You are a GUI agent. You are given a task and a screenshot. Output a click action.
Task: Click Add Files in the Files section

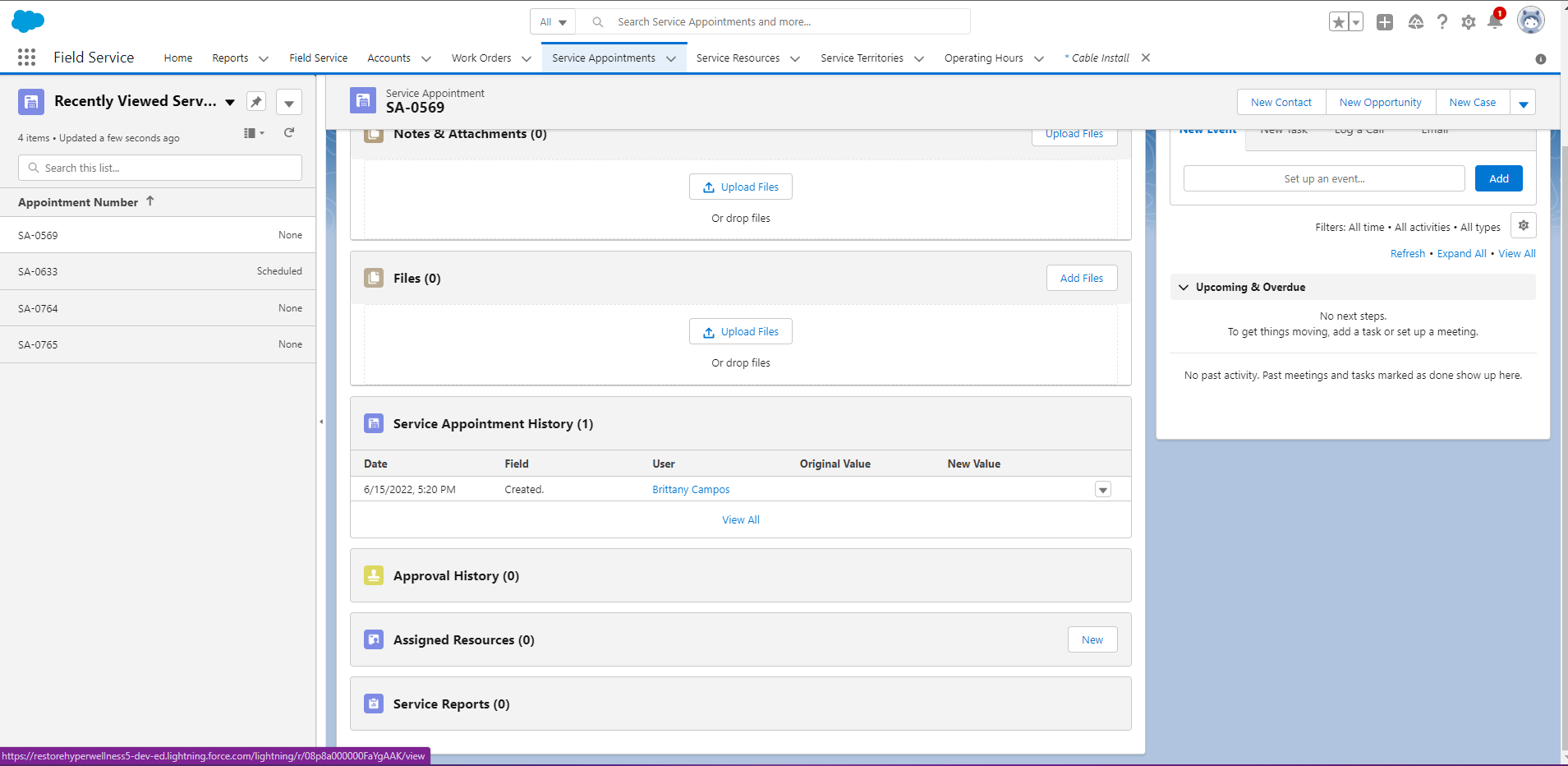click(1082, 278)
